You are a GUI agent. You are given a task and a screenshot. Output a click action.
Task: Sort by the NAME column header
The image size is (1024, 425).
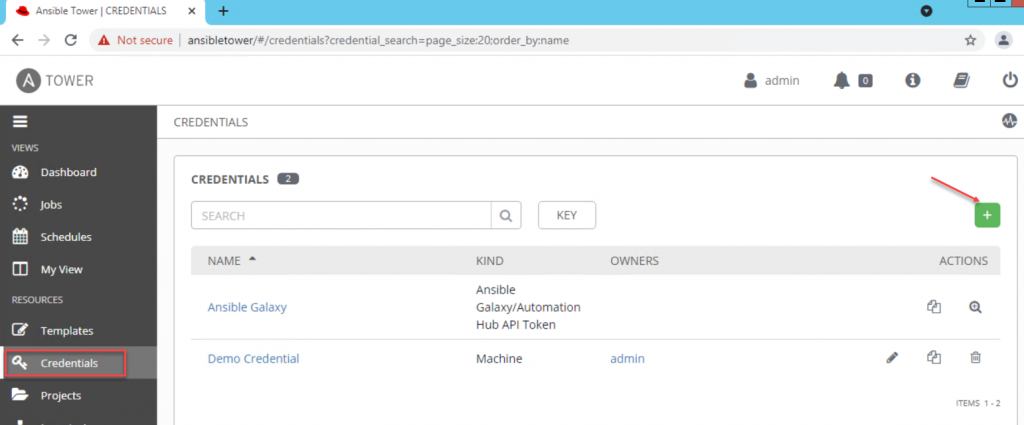[232, 260]
